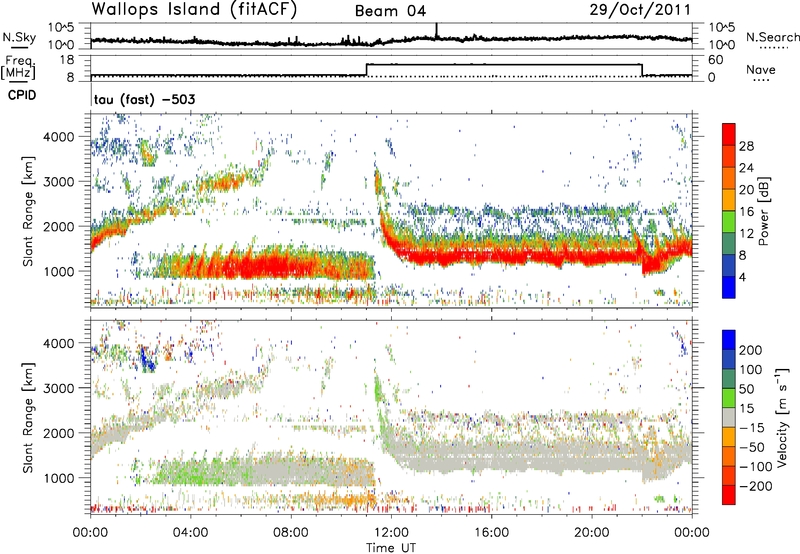Click the leftmost '00:00' time tick label

(x=90, y=533)
